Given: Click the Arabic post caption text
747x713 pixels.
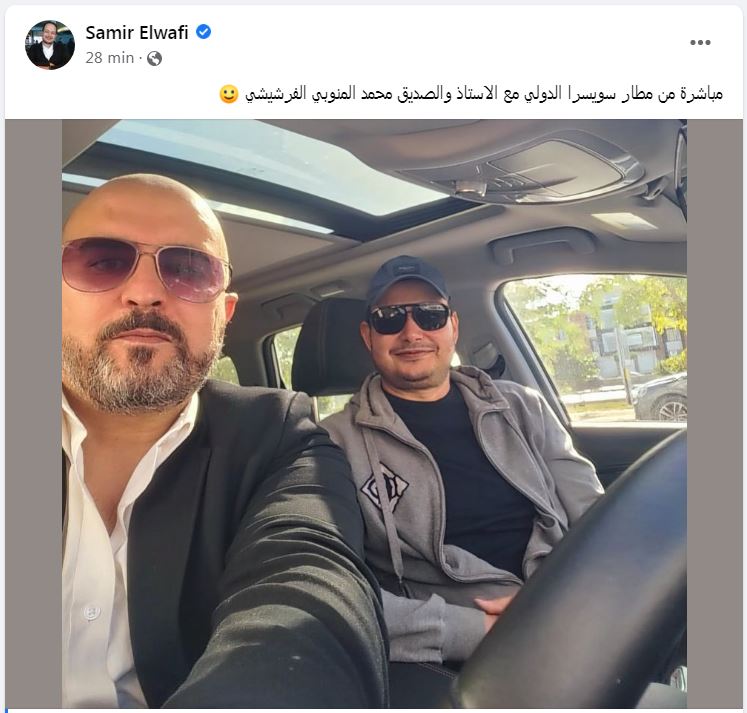Looking at the screenshot, I should click(484, 93).
